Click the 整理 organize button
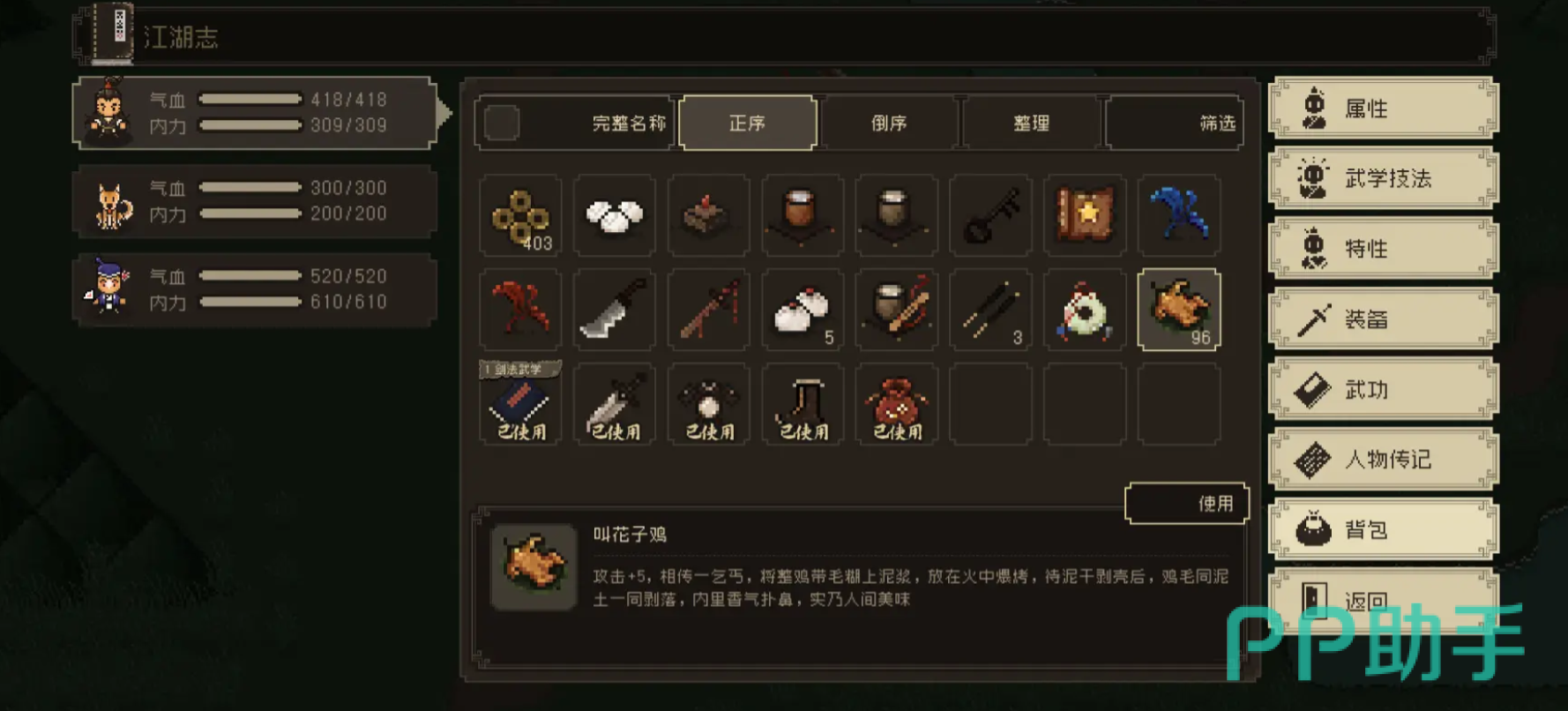 [x=1032, y=123]
